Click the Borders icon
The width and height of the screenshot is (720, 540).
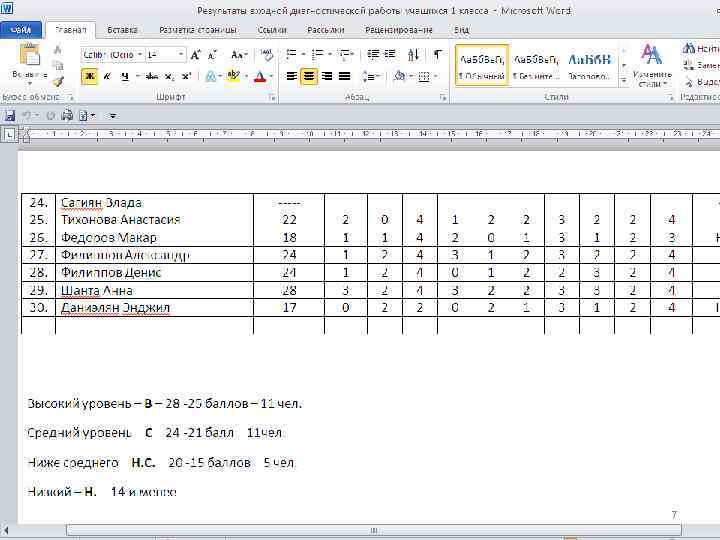tap(424, 77)
